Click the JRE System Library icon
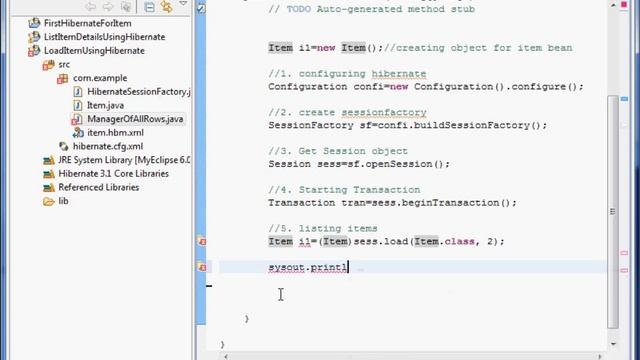 point(49,160)
